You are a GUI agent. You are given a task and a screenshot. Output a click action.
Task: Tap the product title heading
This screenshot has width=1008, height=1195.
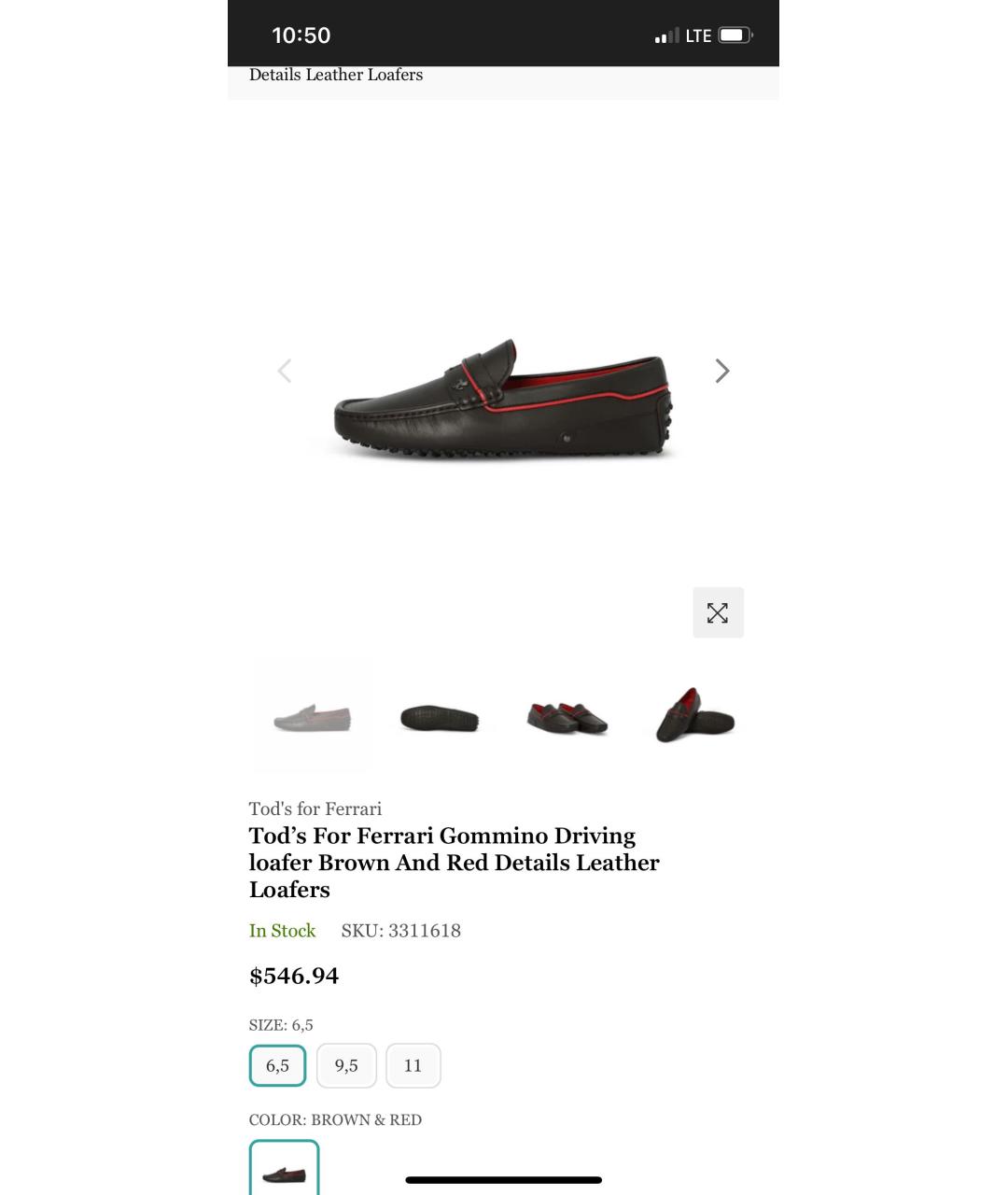[455, 863]
